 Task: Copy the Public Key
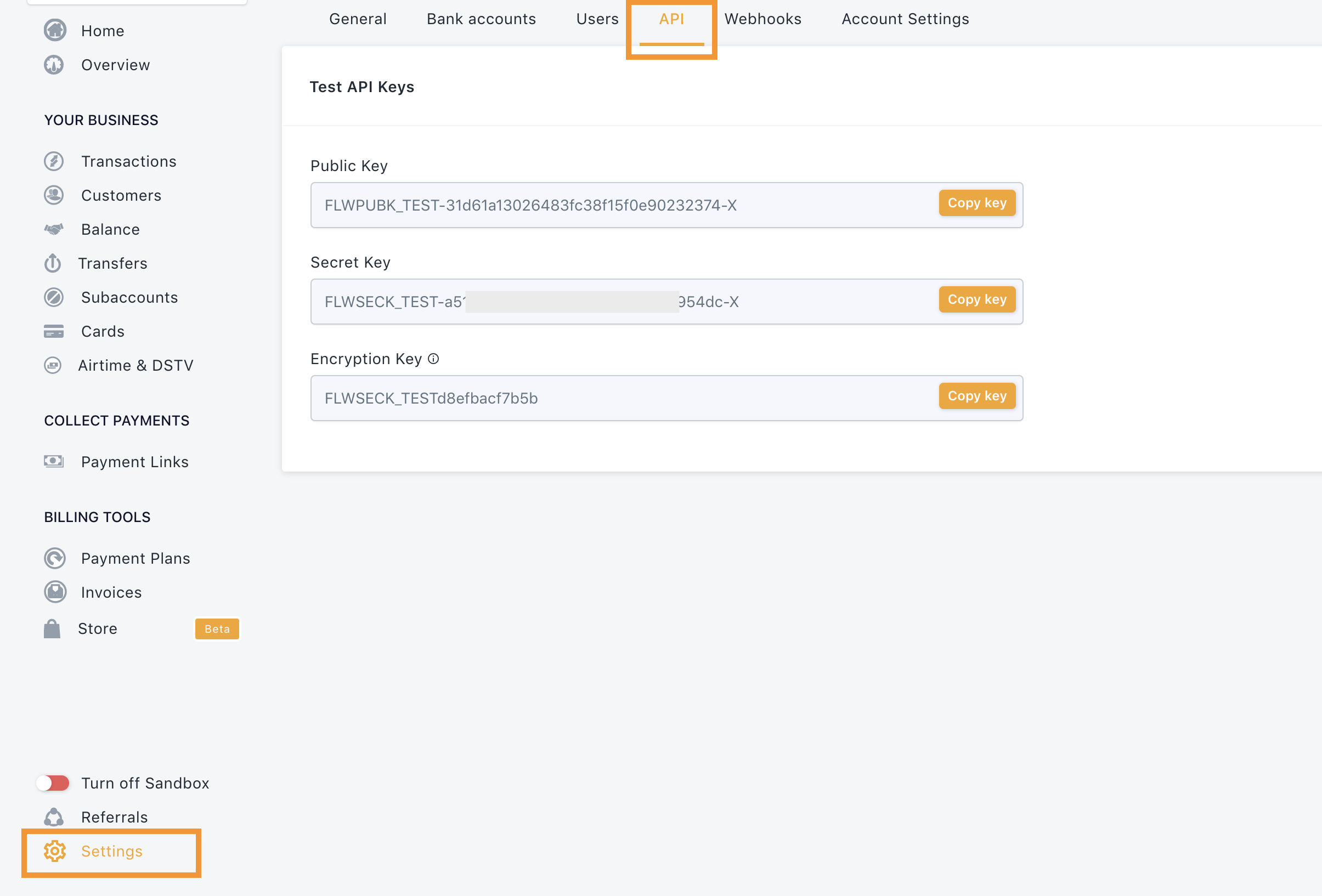click(977, 203)
